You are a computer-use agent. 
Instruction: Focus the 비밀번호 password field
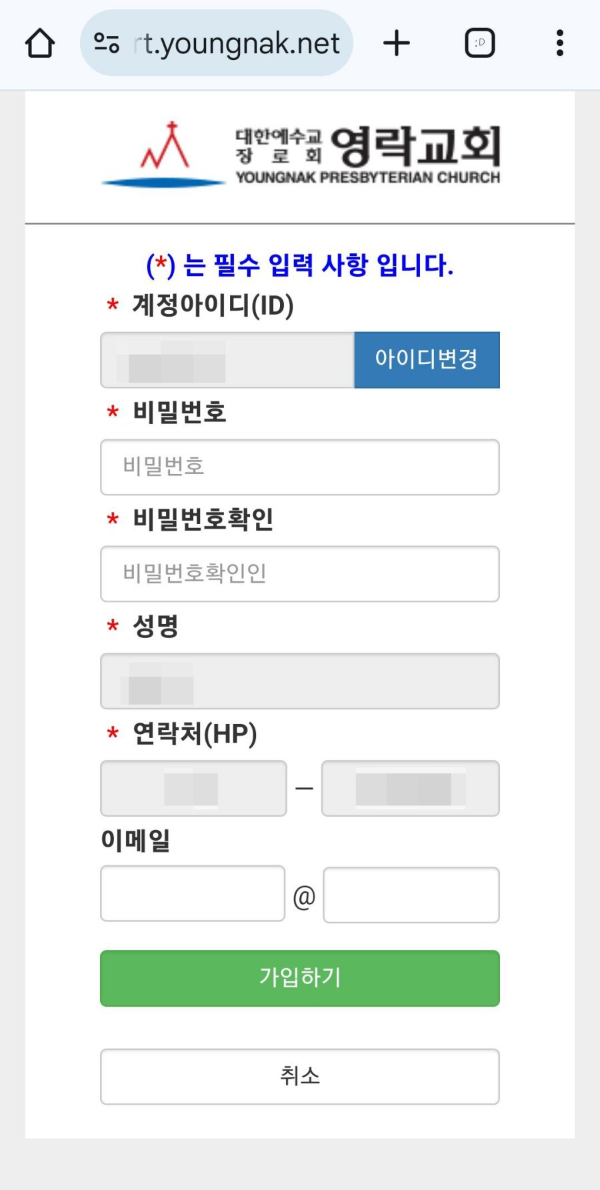pyautogui.click(x=299, y=467)
